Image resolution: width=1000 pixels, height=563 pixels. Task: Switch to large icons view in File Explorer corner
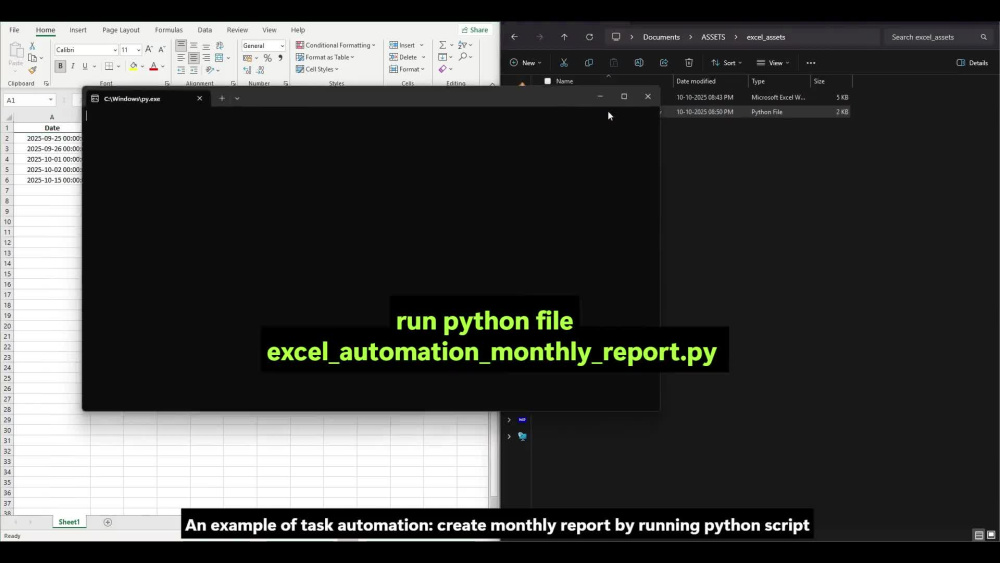click(x=991, y=535)
